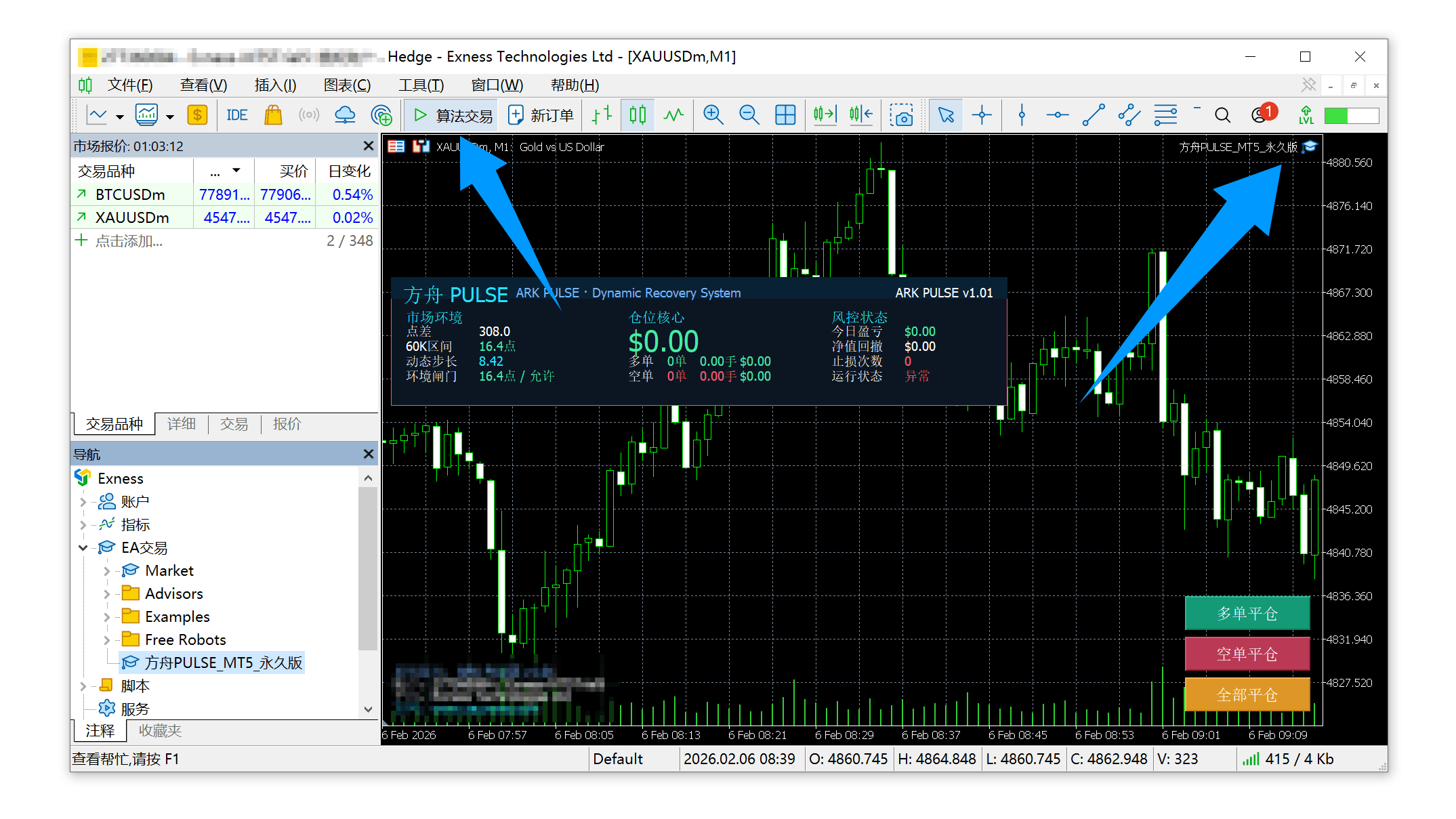This screenshot has height=819, width=1456.
Task: Draw an equidistant channel
Action: 1129,115
